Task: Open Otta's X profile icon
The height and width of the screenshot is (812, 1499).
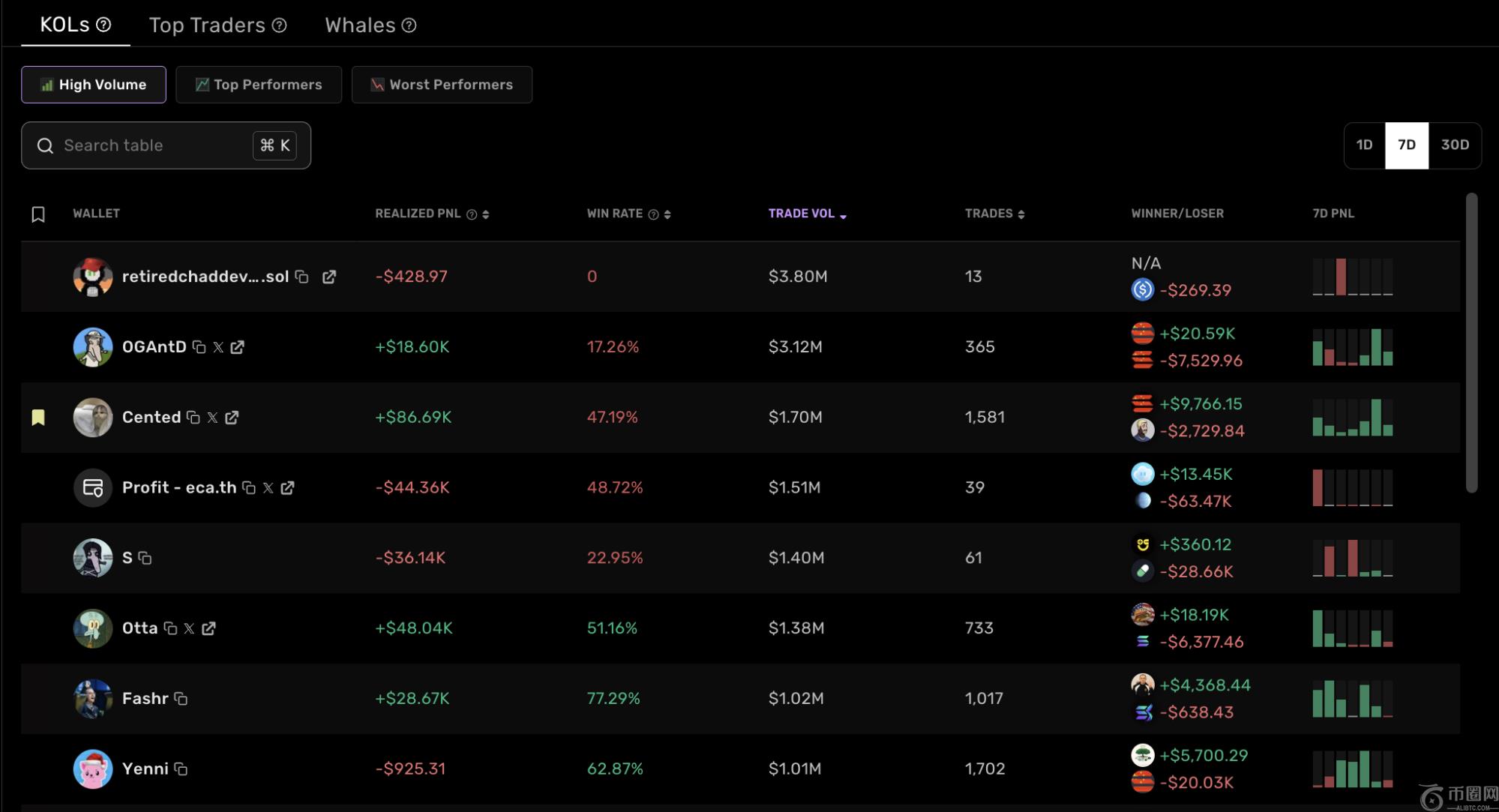Action: pos(189,629)
